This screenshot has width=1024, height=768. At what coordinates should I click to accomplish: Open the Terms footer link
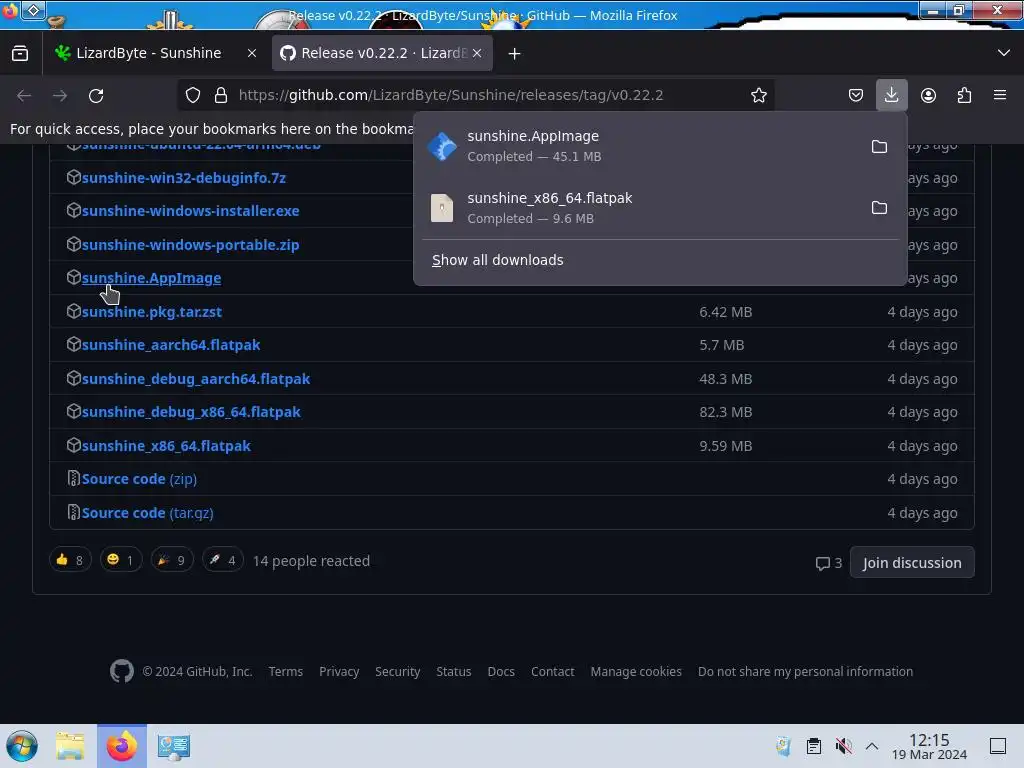pos(285,671)
